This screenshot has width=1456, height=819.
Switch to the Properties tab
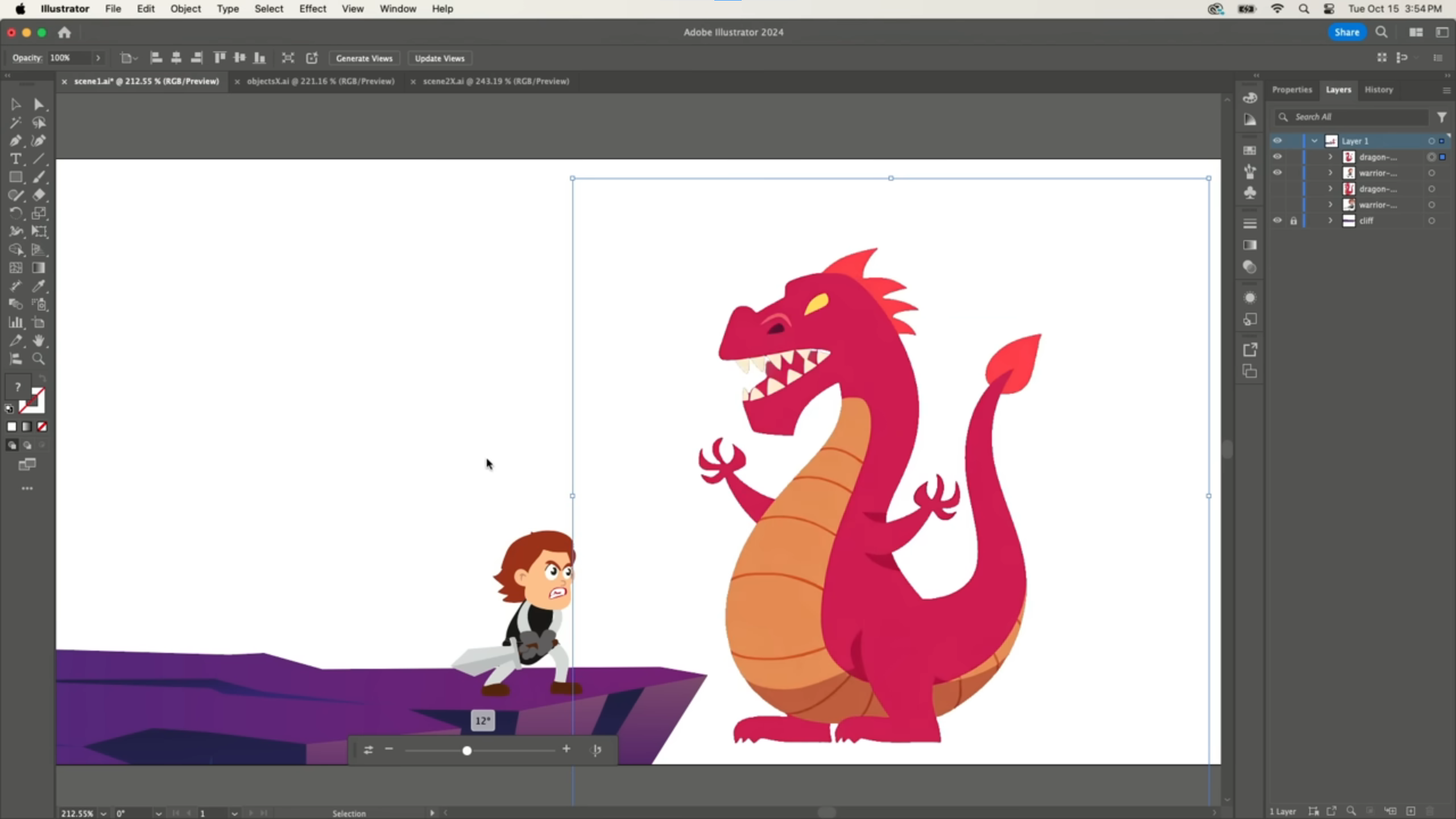1293,89
